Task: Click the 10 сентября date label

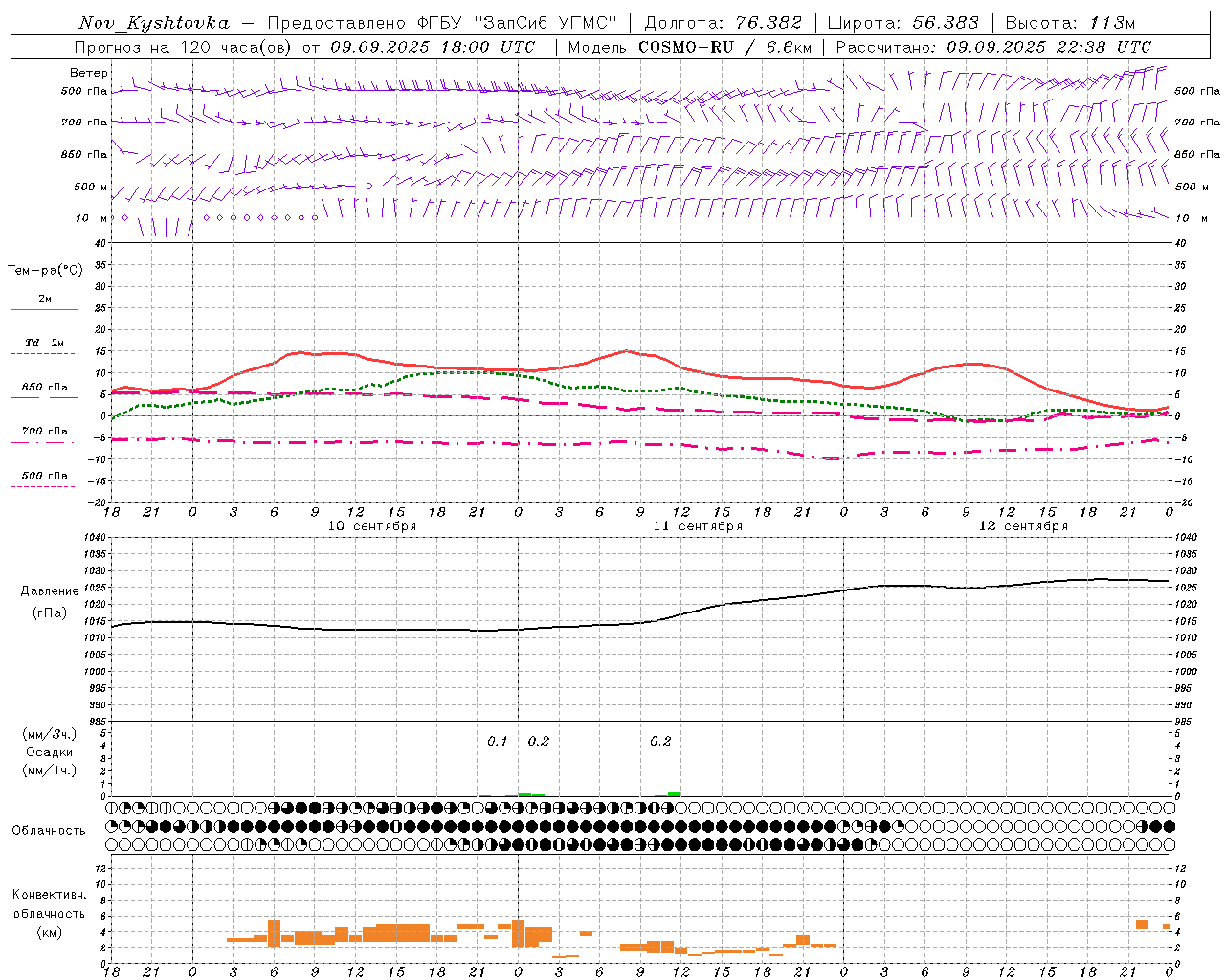Action: coord(372,526)
